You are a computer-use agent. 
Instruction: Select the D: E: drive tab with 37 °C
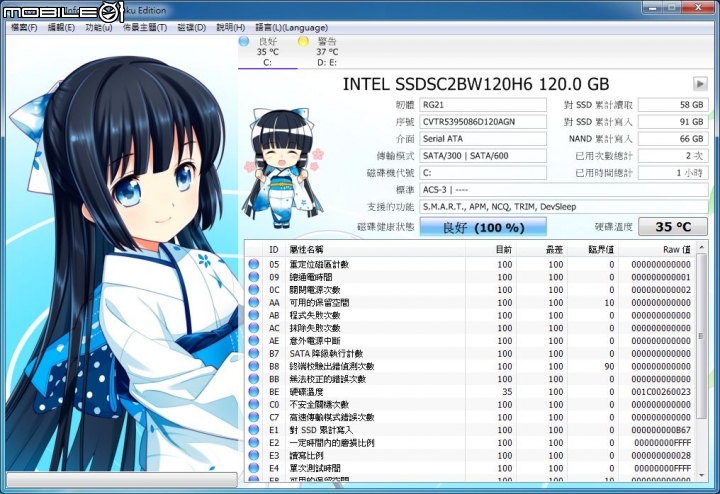coord(327,52)
